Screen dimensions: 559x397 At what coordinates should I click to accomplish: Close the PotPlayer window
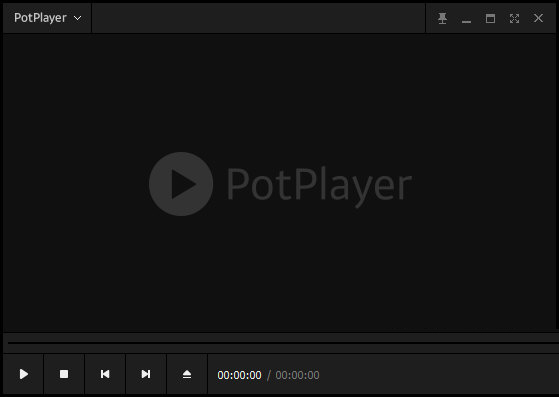tap(538, 18)
